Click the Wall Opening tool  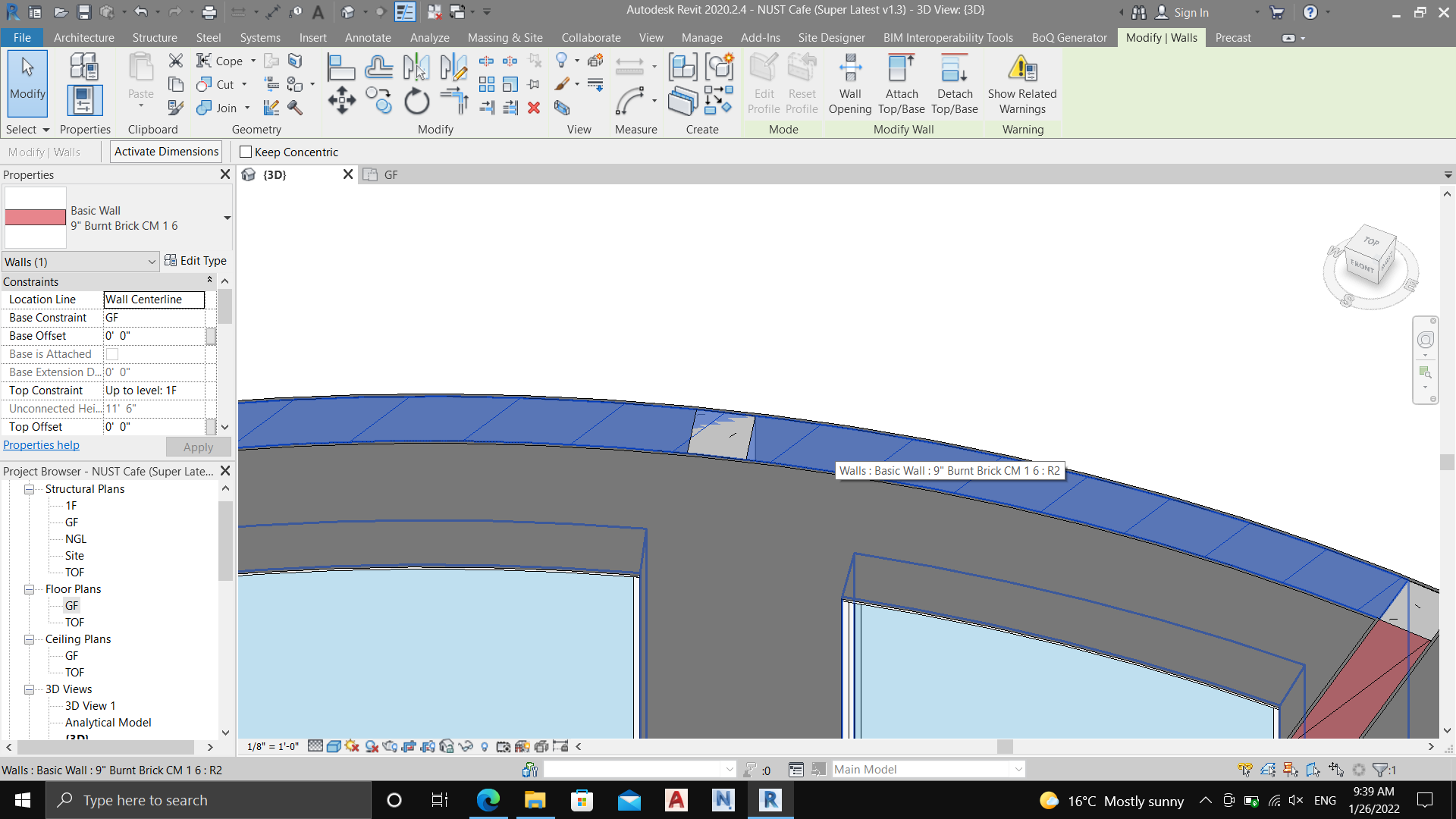pyautogui.click(x=850, y=84)
